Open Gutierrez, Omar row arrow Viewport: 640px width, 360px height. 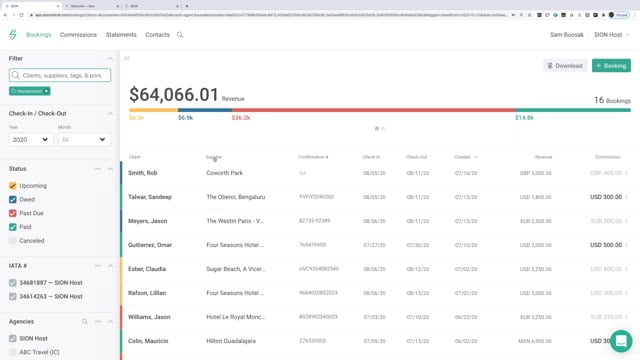coord(627,245)
